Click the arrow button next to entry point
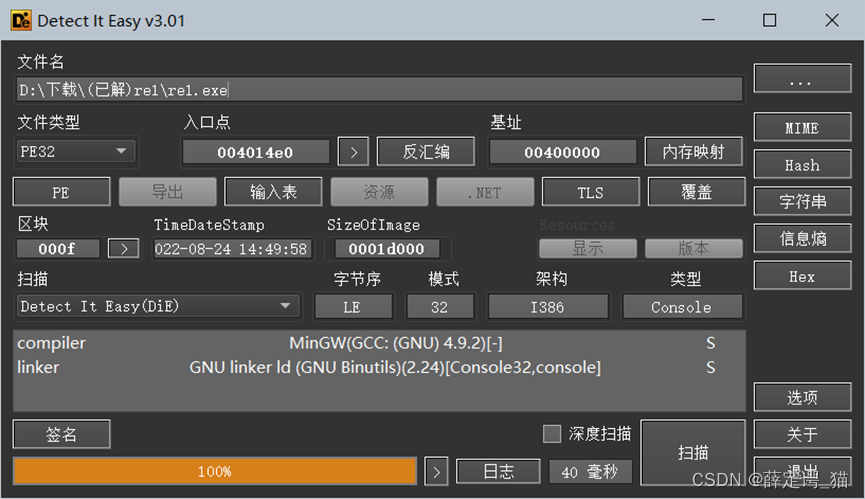Image resolution: width=865 pixels, height=499 pixels. [x=353, y=152]
